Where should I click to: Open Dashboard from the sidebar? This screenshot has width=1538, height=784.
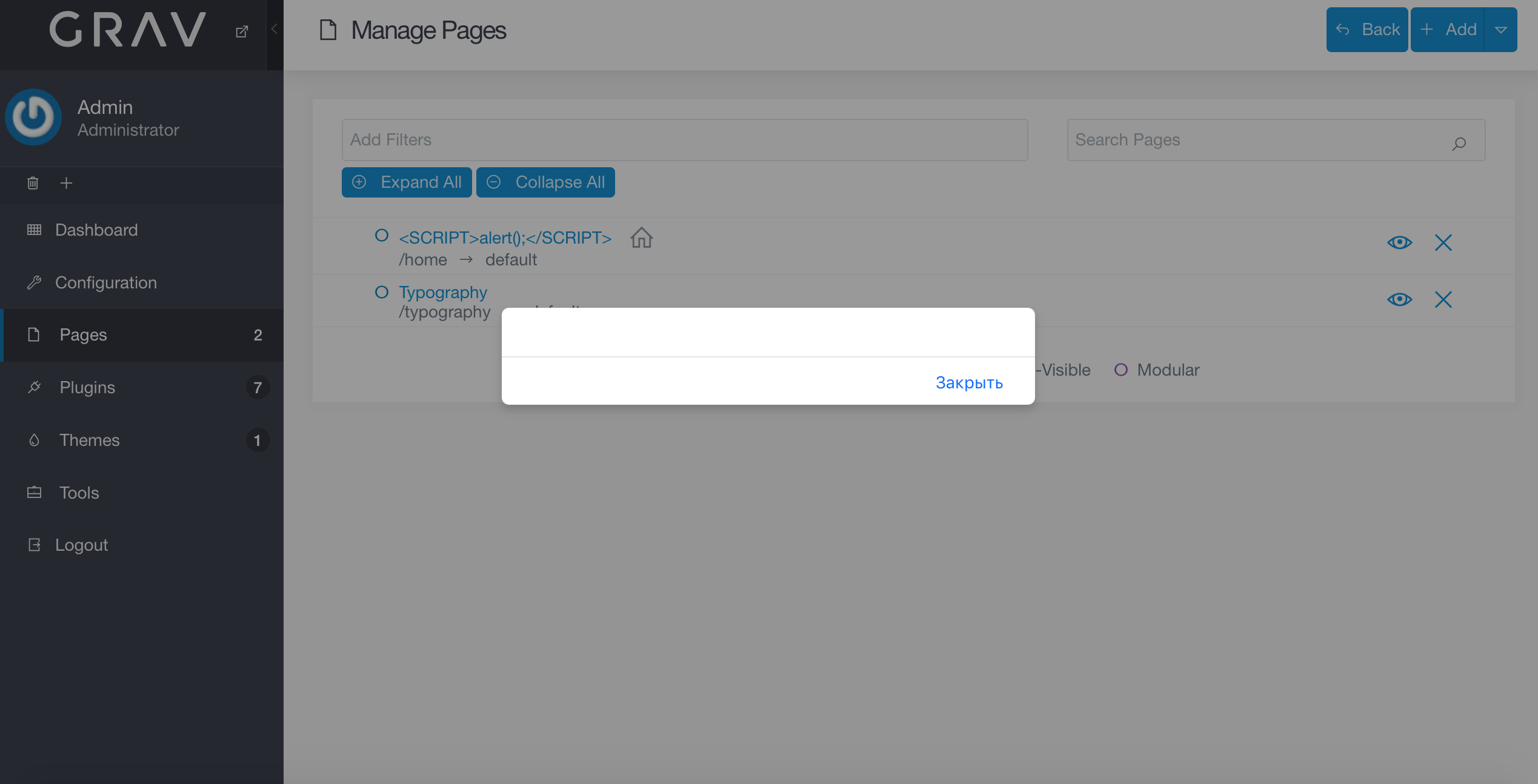point(142,230)
